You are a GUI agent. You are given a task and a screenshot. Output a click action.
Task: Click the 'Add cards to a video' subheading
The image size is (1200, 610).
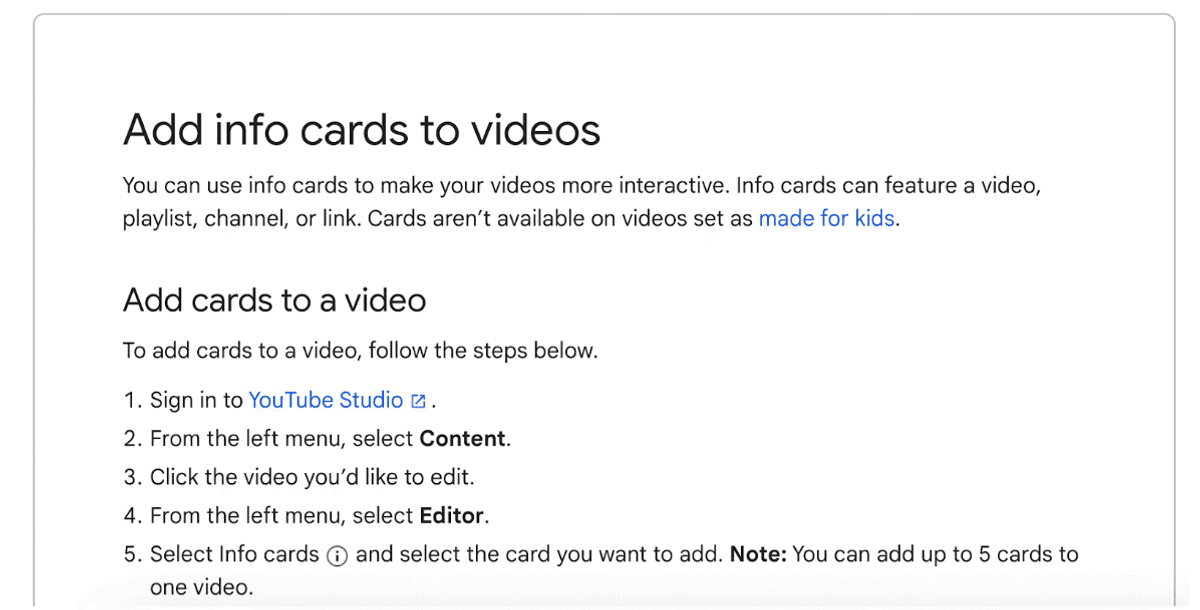[x=274, y=299]
